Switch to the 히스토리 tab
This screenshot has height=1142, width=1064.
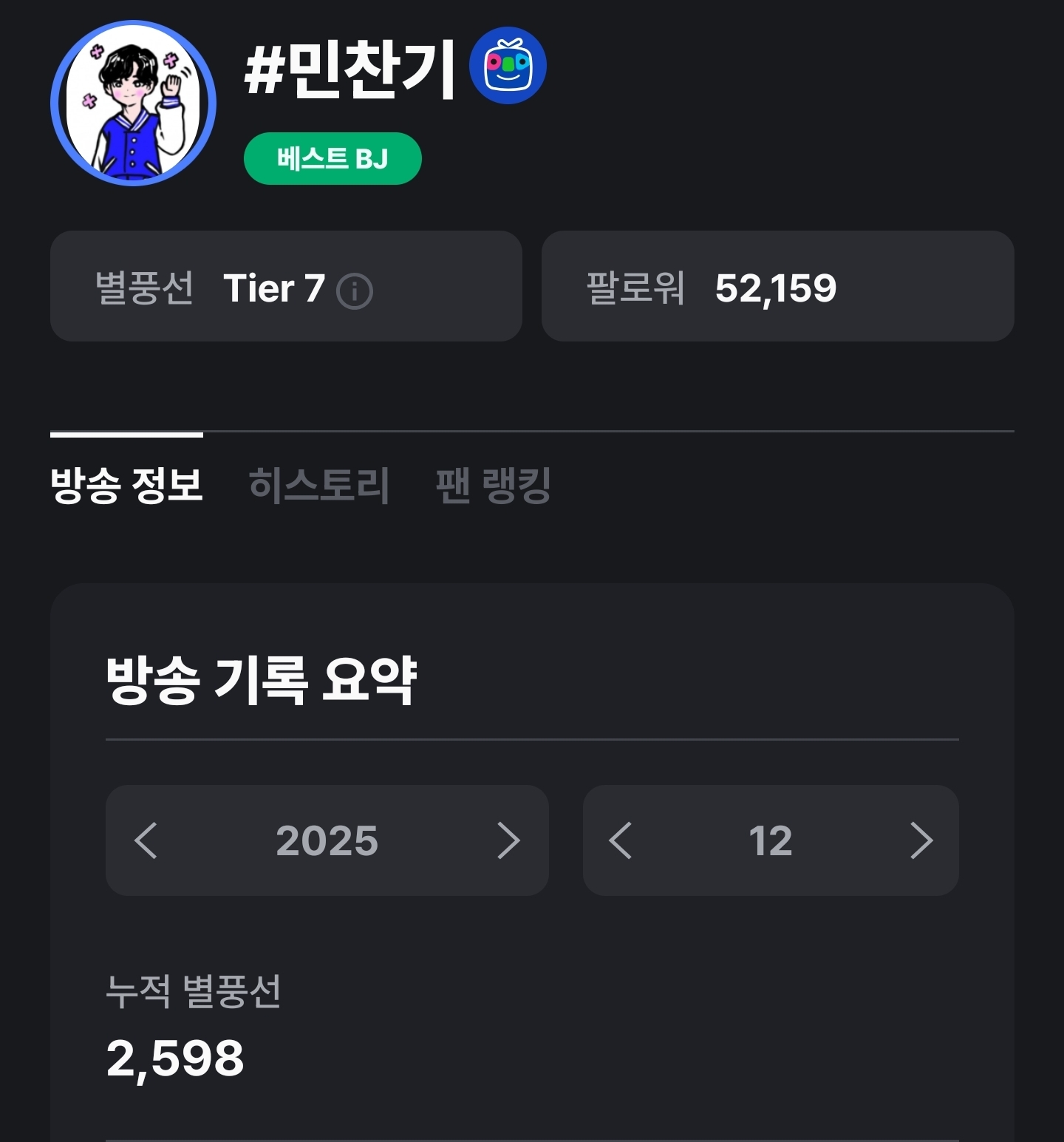(x=318, y=486)
